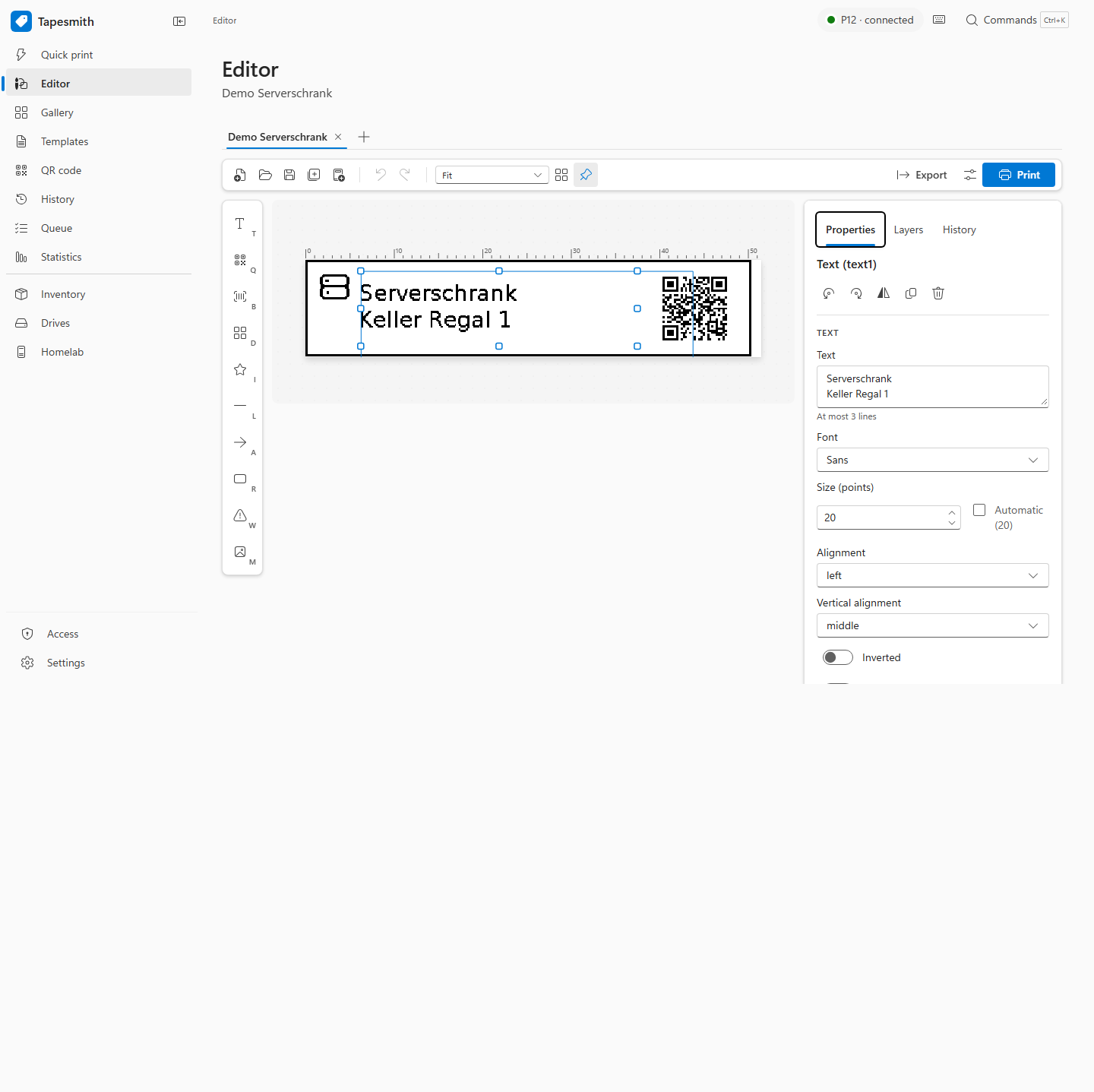
Task: Open the Fit zoom dropdown
Action: tap(492, 175)
